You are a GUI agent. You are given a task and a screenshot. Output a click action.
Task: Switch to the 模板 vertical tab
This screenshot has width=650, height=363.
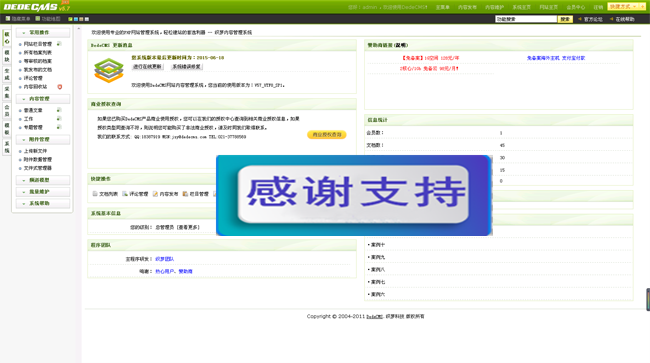tap(7, 128)
